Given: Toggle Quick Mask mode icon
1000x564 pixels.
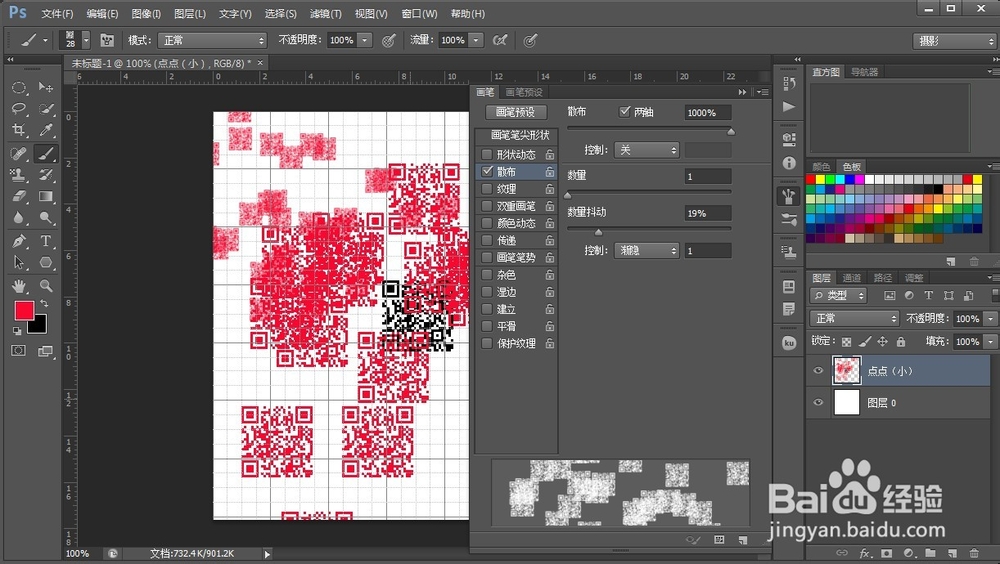Looking at the screenshot, I should tap(18, 350).
